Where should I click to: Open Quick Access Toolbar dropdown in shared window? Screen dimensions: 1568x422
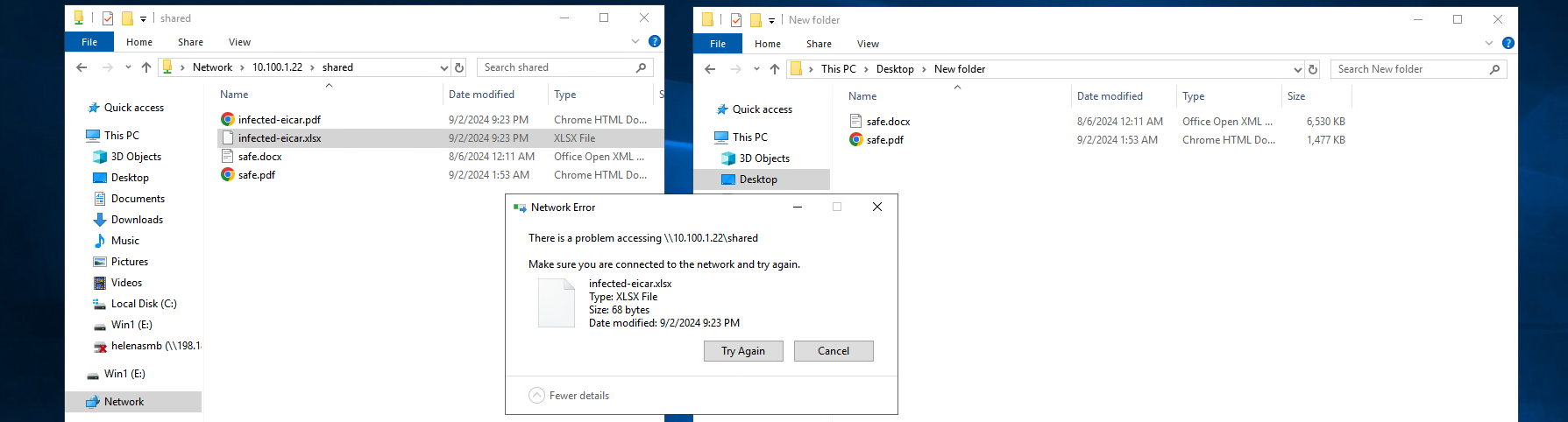[x=144, y=18]
